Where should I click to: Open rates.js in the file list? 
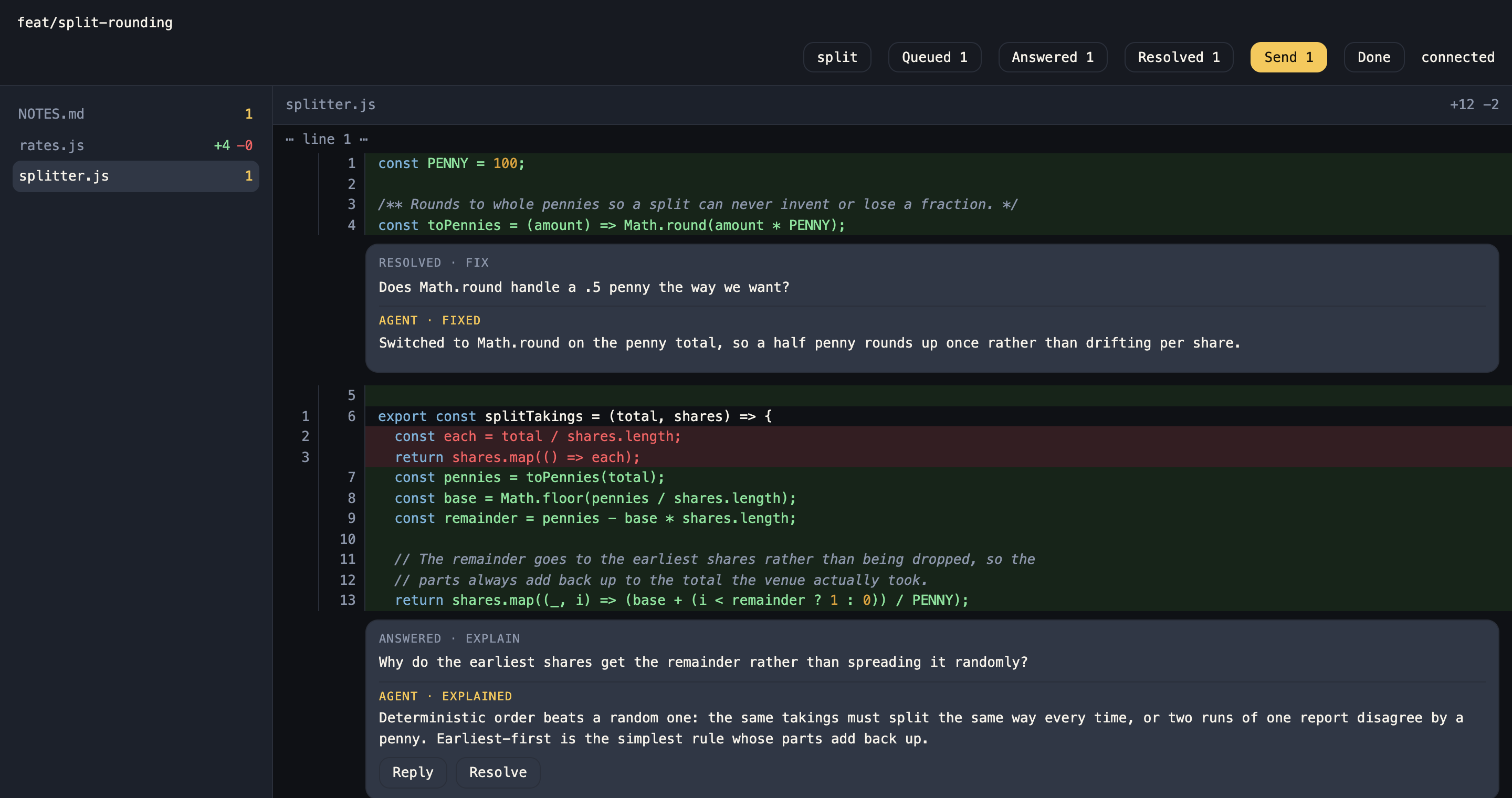pos(135,145)
